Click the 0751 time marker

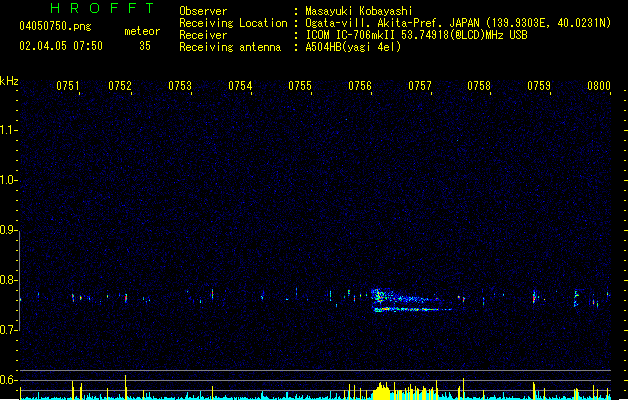pyautogui.click(x=68, y=86)
